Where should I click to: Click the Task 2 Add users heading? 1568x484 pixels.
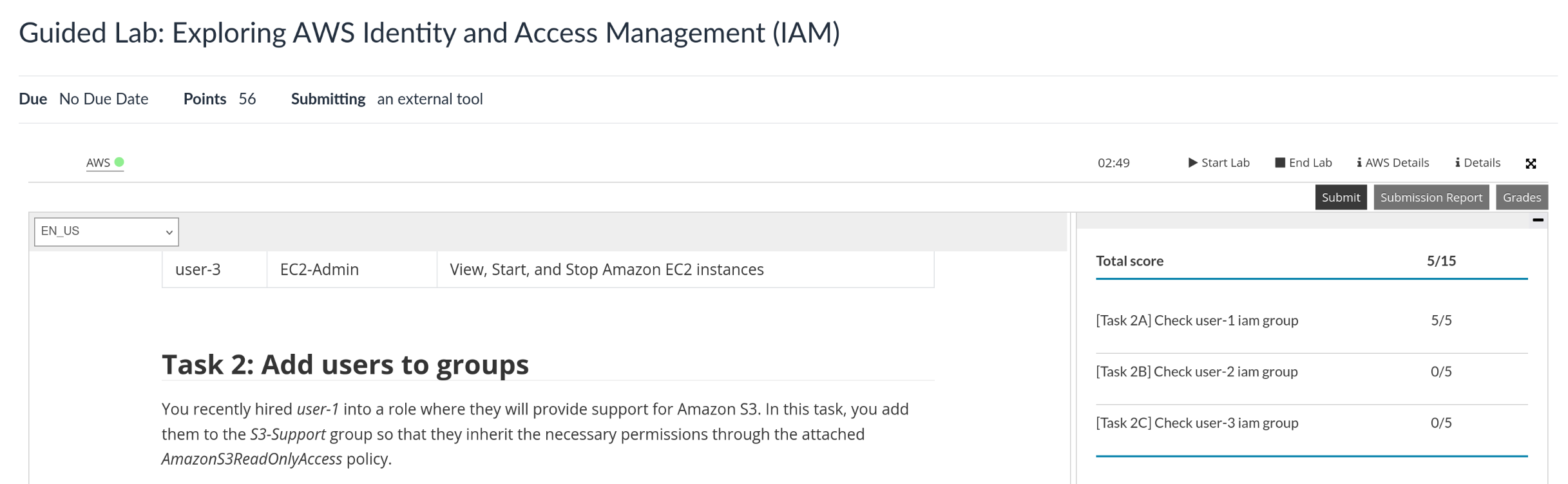[345, 365]
